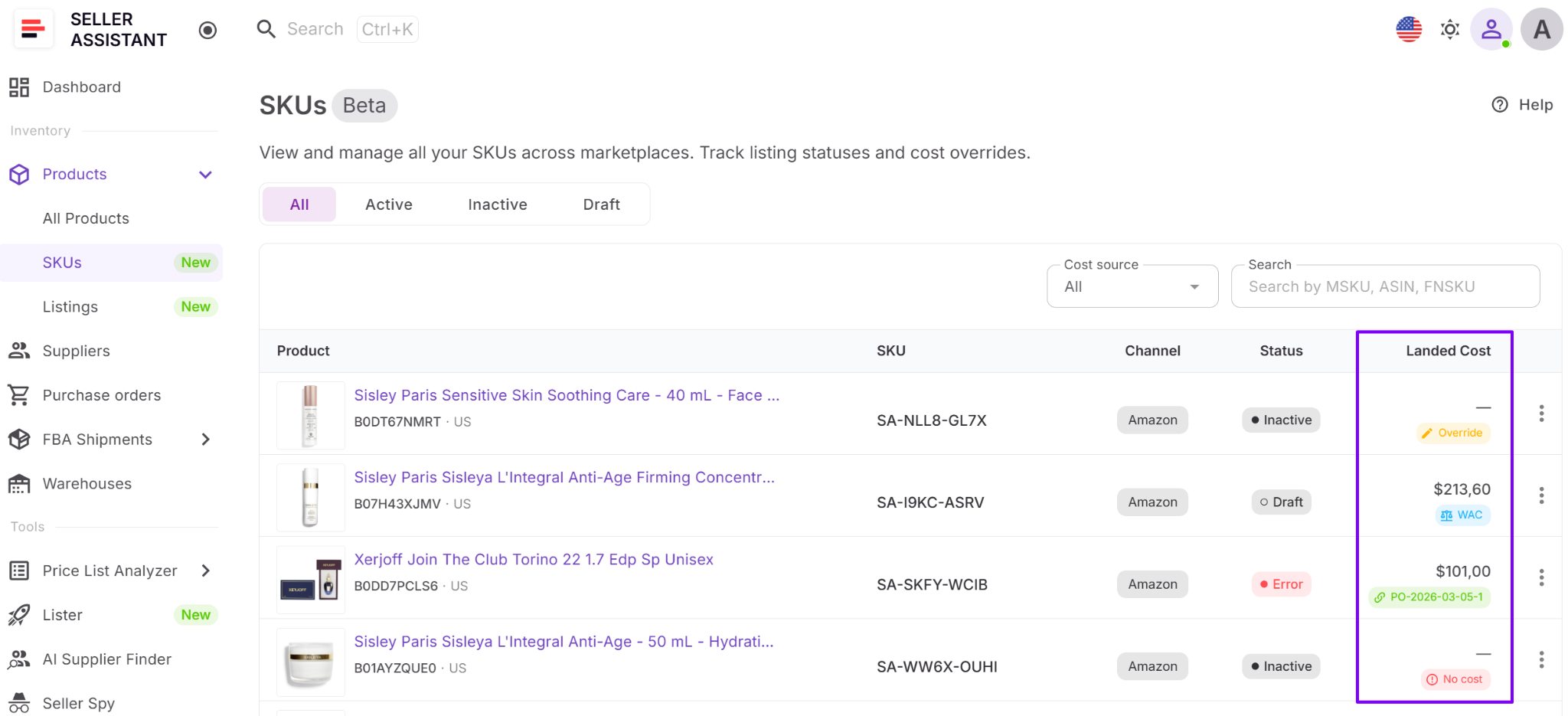Click the Help question mark icon
Viewport: 1568px width, 716px height.
[1500, 105]
